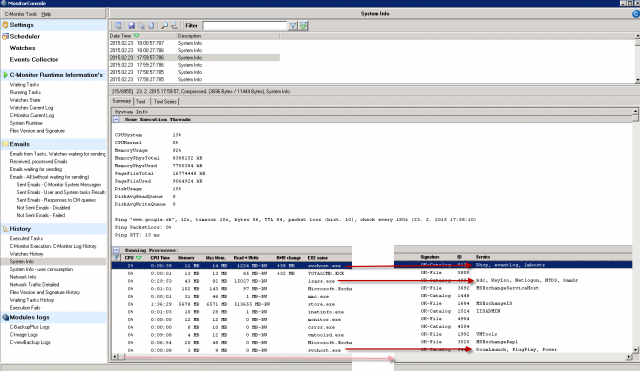The height and width of the screenshot is (371, 640).
Task: Click the Find Next icon
Action: click(x=174, y=26)
